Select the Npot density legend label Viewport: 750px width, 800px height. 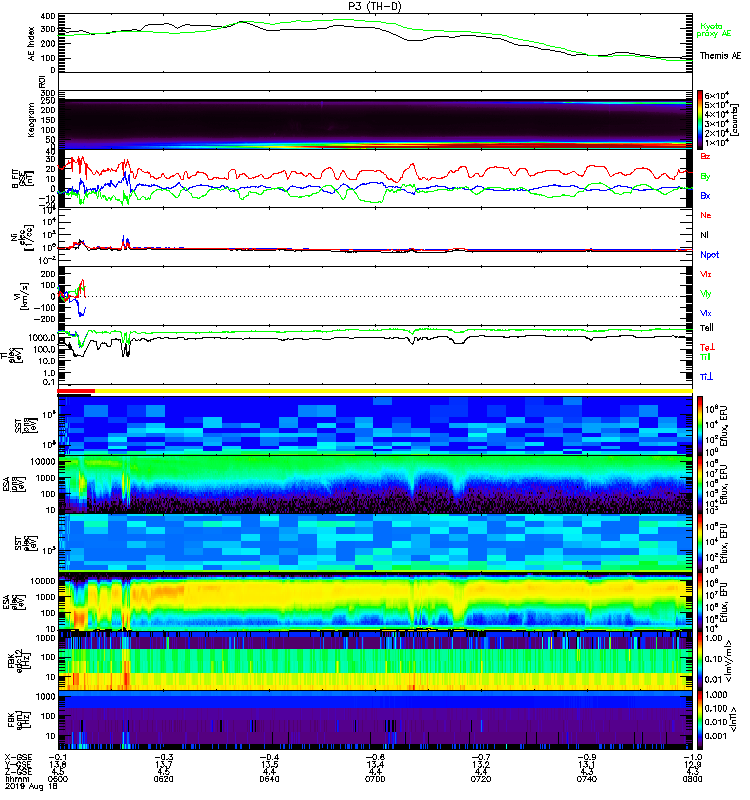tap(709, 255)
